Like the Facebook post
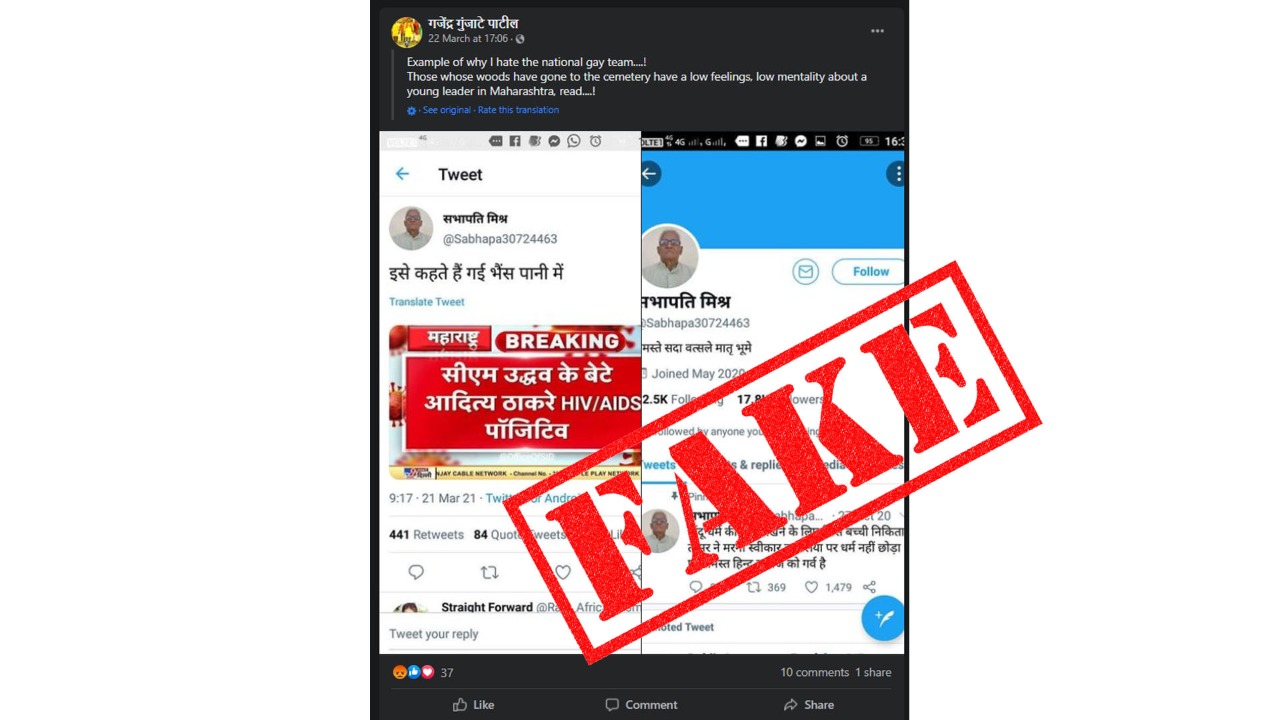 click(473, 705)
